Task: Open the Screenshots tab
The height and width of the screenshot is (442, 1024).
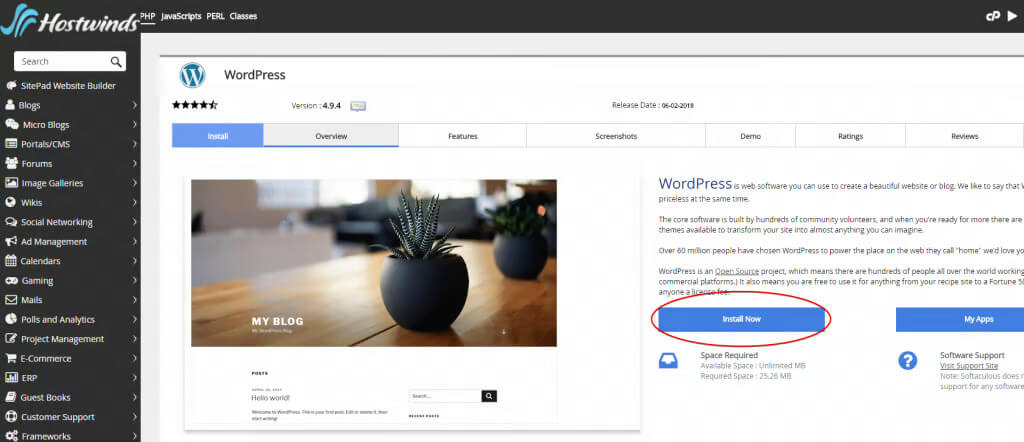Action: pos(616,136)
